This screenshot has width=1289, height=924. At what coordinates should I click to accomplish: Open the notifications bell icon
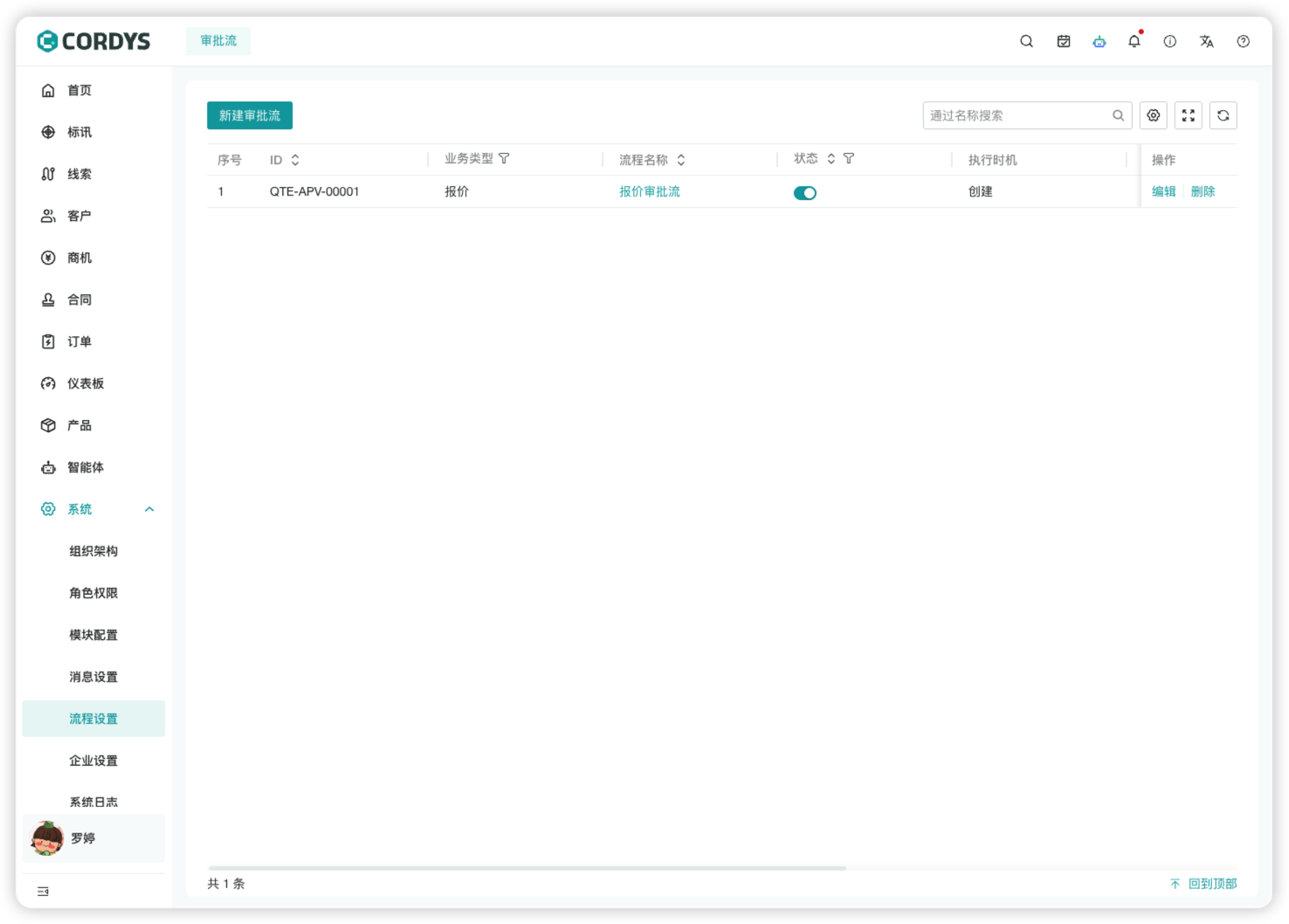tap(1134, 41)
